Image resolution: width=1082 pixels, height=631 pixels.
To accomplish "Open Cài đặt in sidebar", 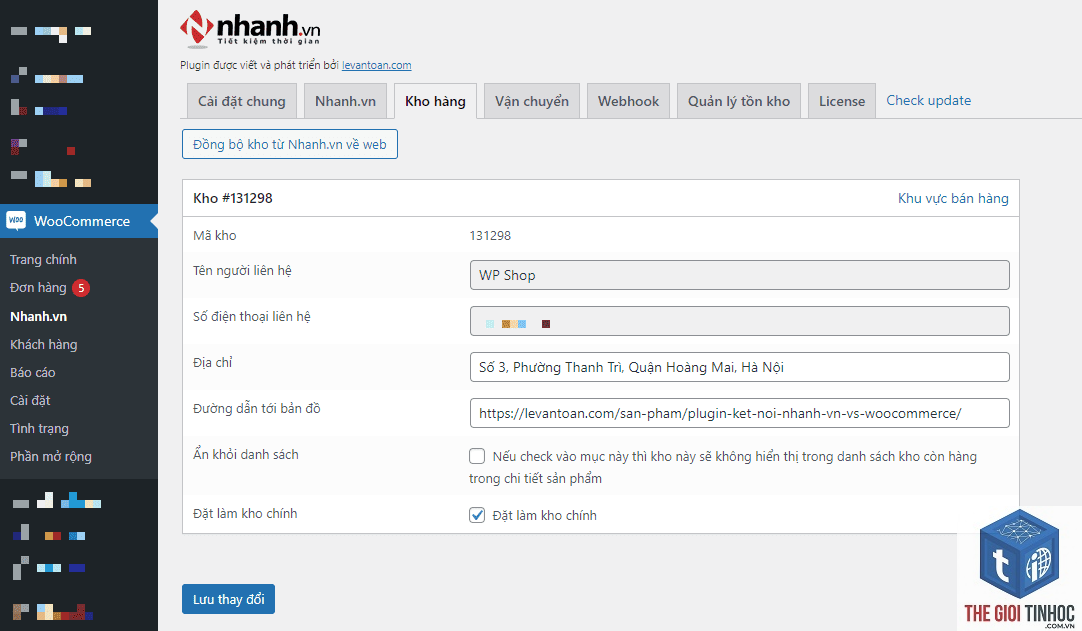I will click(x=30, y=400).
